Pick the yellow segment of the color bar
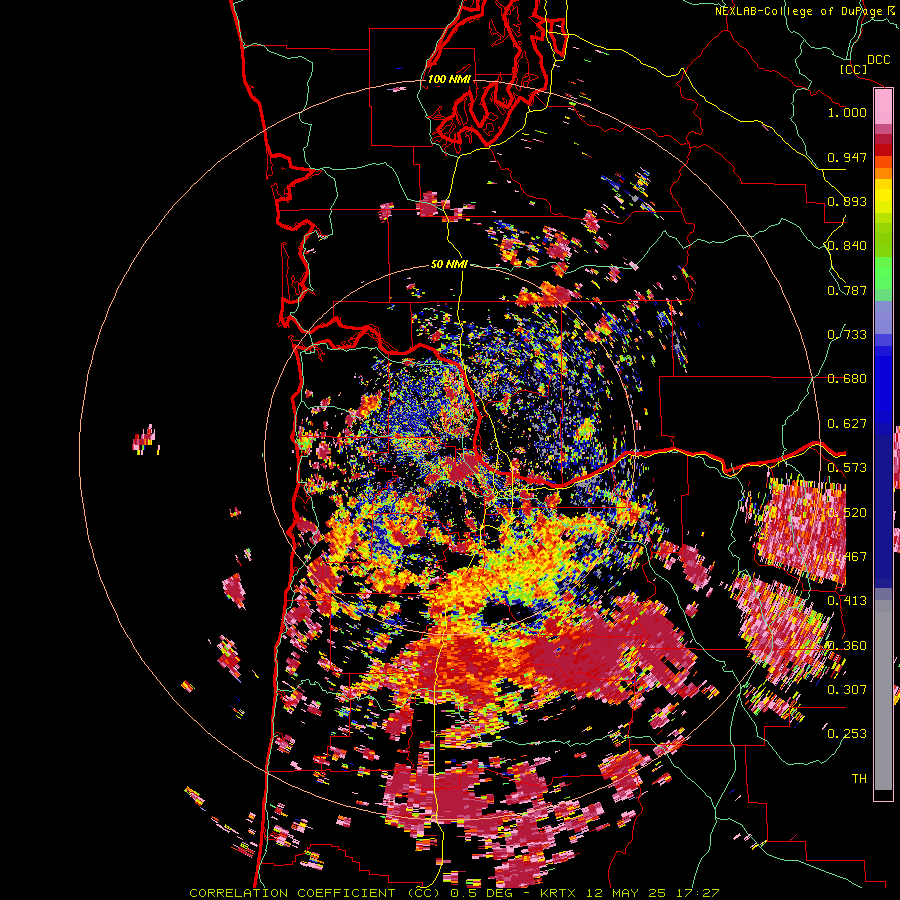900x900 pixels. click(883, 196)
